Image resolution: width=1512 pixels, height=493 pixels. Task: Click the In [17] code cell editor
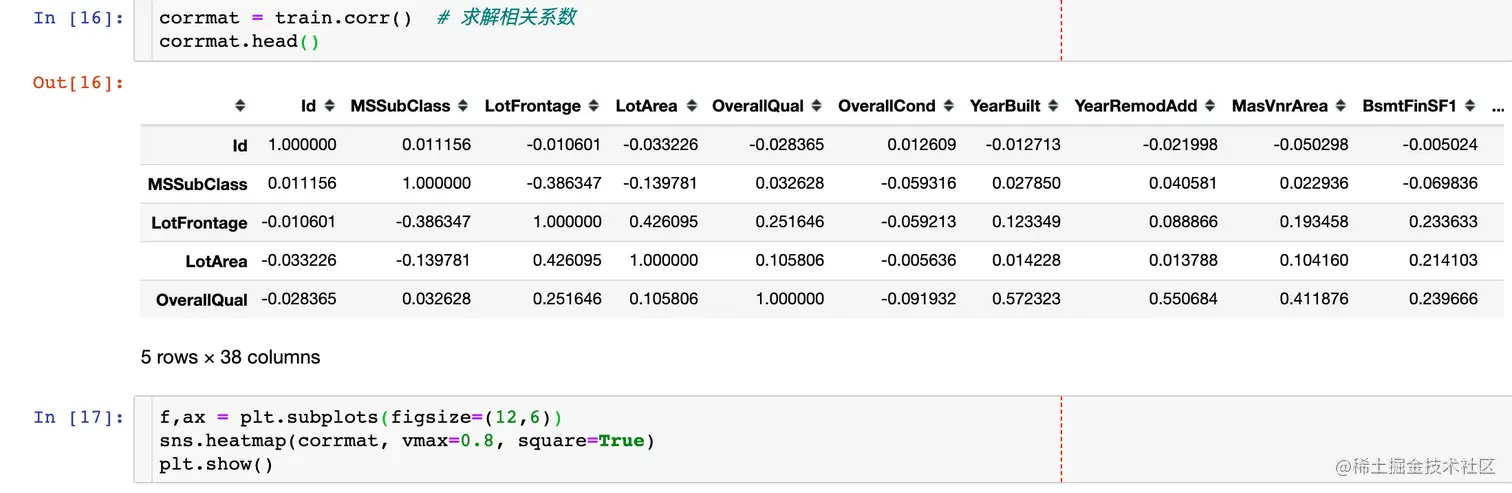click(822, 440)
